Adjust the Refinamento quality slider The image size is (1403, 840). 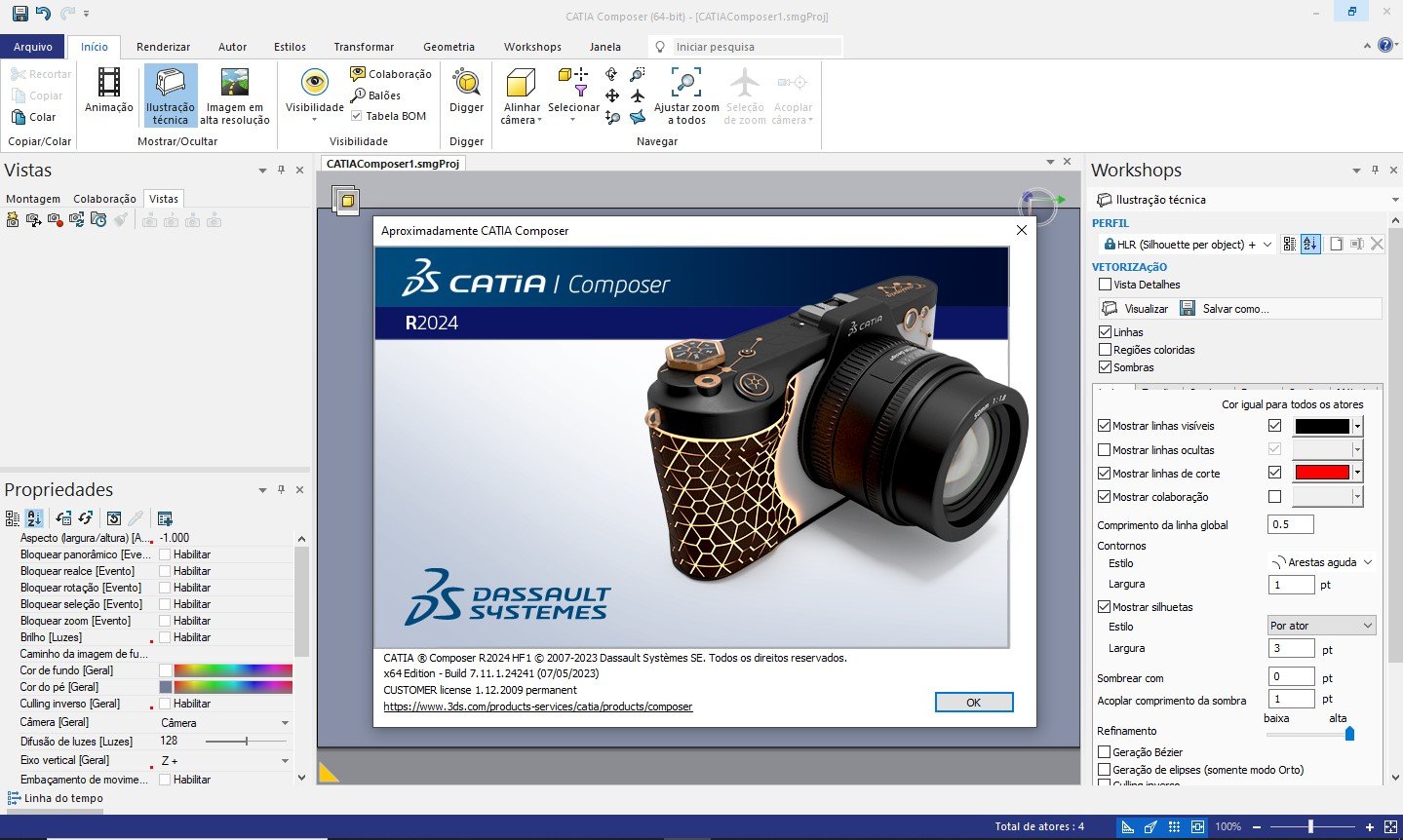1349,734
